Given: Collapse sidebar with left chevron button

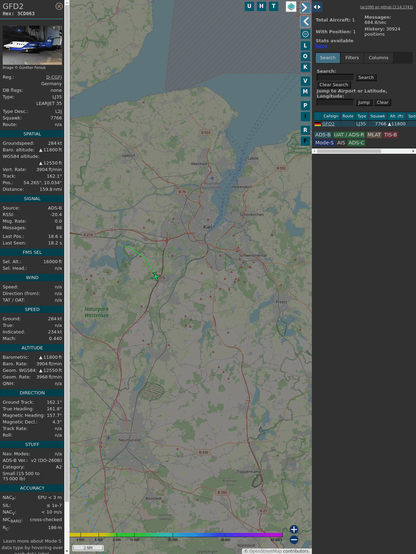Looking at the screenshot, I should 305,22.
